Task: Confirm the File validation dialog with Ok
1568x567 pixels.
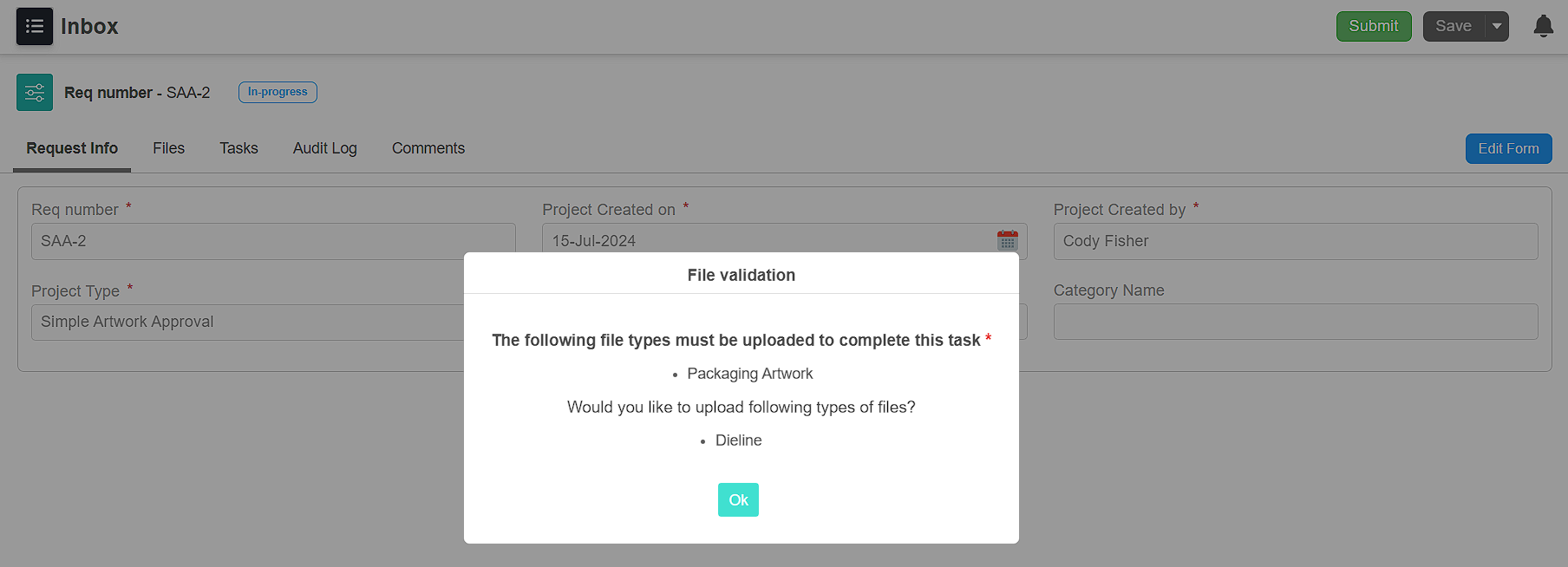Action: coord(738,499)
